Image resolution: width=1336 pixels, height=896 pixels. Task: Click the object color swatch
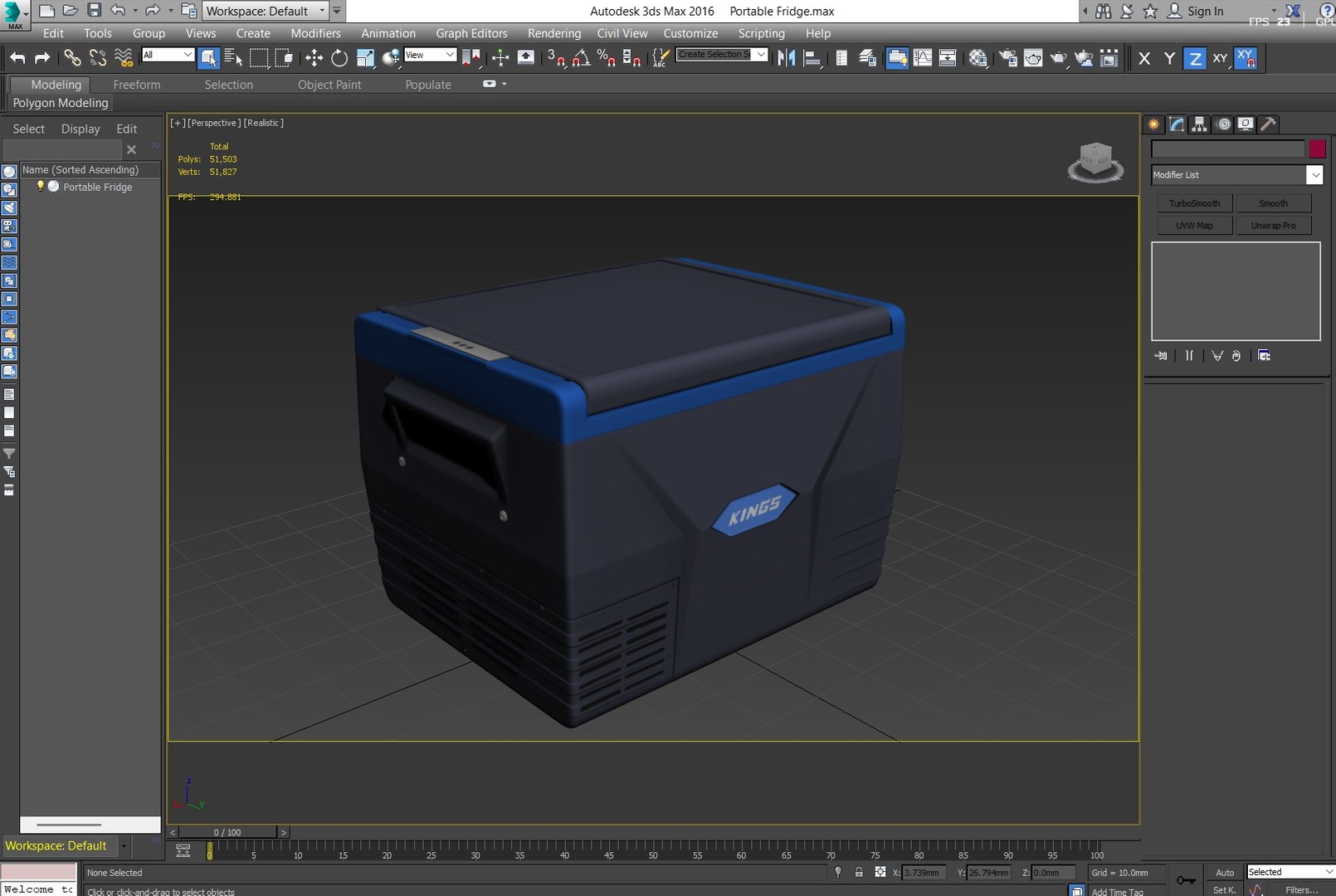point(1317,149)
